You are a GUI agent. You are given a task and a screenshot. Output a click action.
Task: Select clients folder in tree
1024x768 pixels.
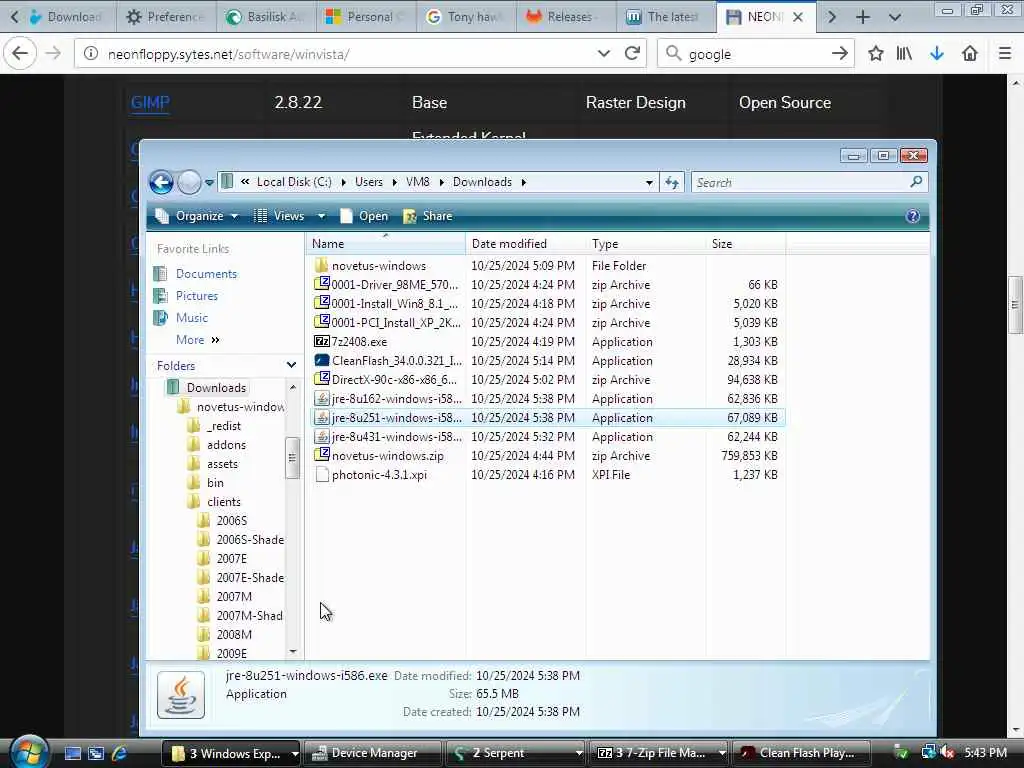[223, 502]
